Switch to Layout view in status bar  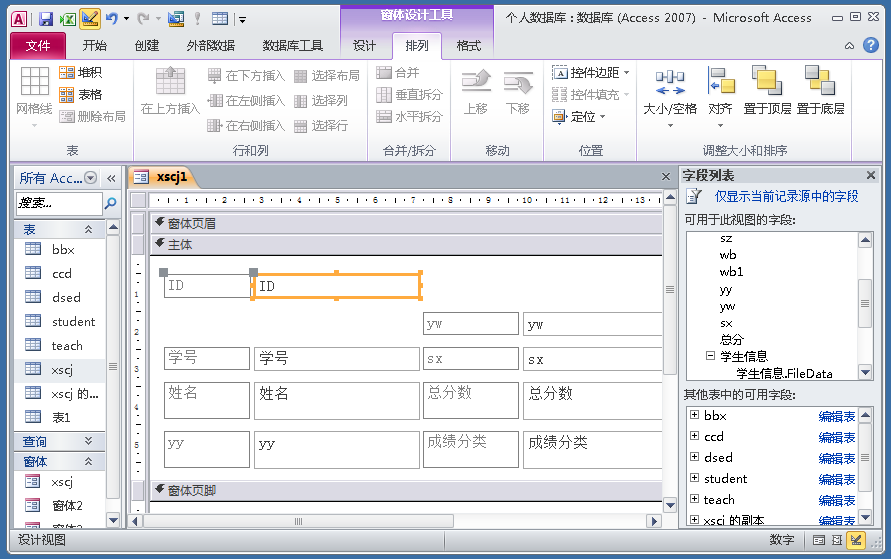point(837,540)
